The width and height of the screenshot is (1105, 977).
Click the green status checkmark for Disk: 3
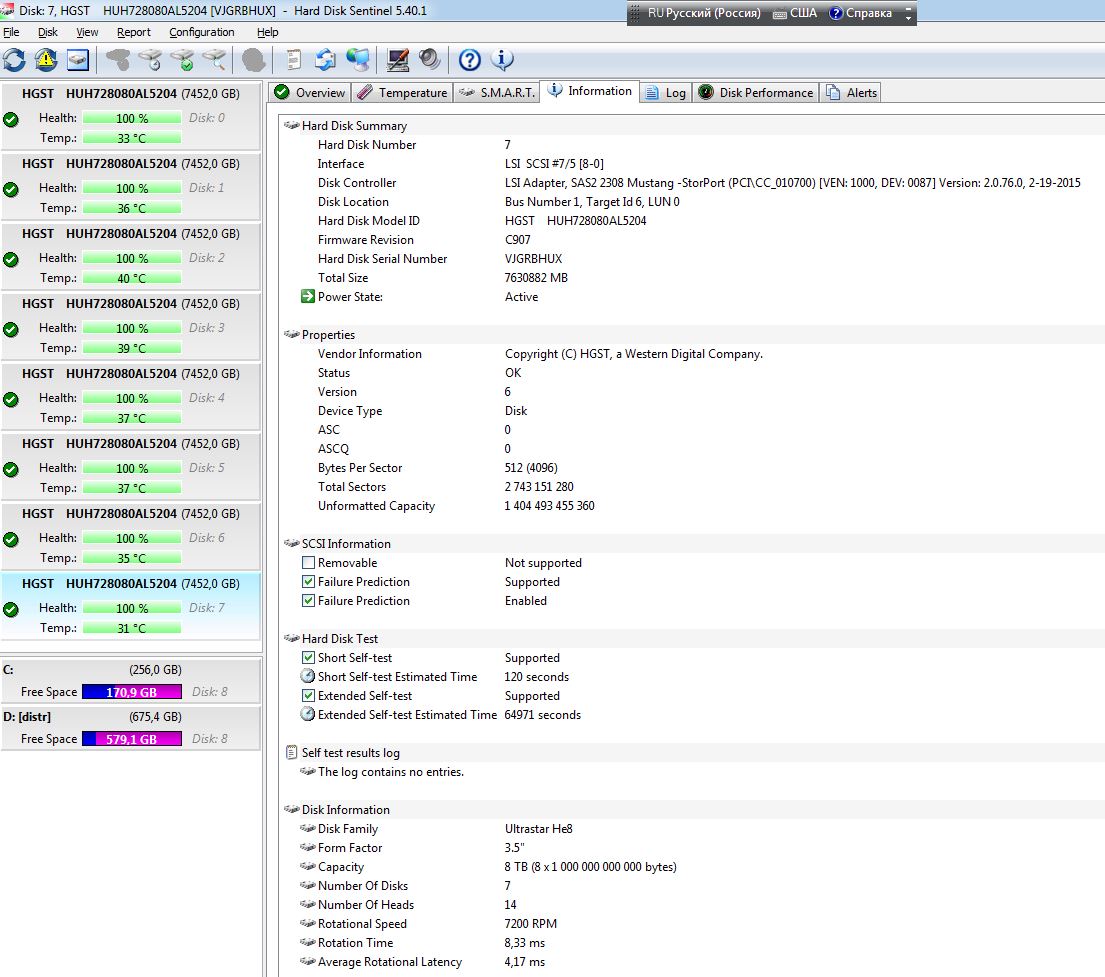(x=11, y=329)
